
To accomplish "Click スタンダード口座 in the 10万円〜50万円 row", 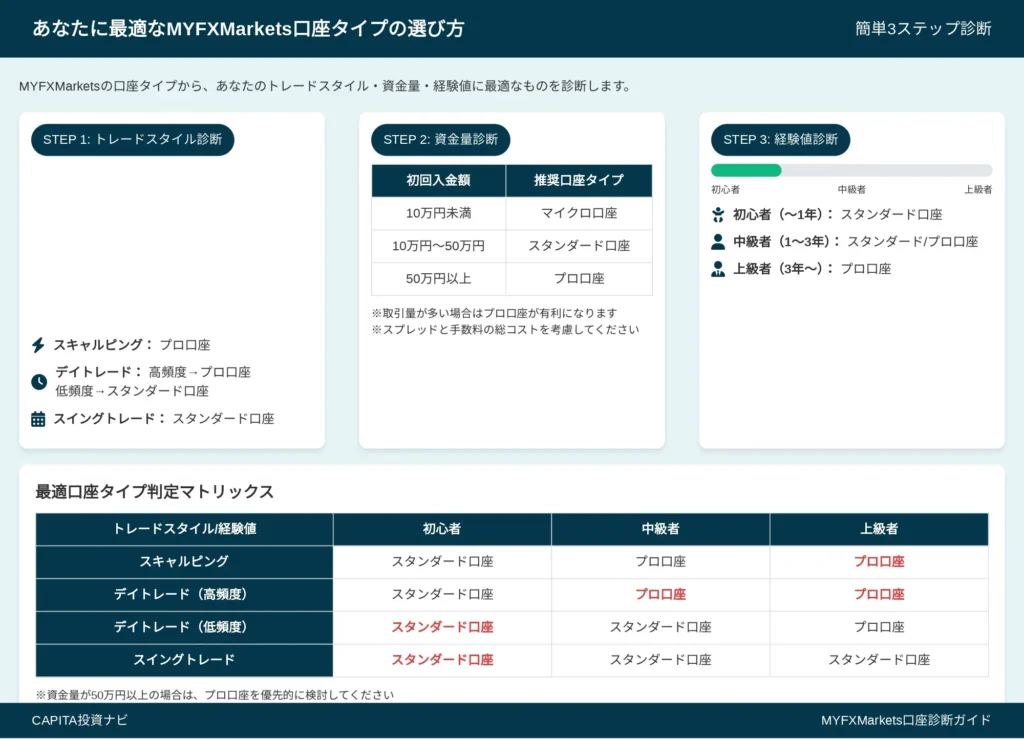I will pyautogui.click(x=579, y=246).
